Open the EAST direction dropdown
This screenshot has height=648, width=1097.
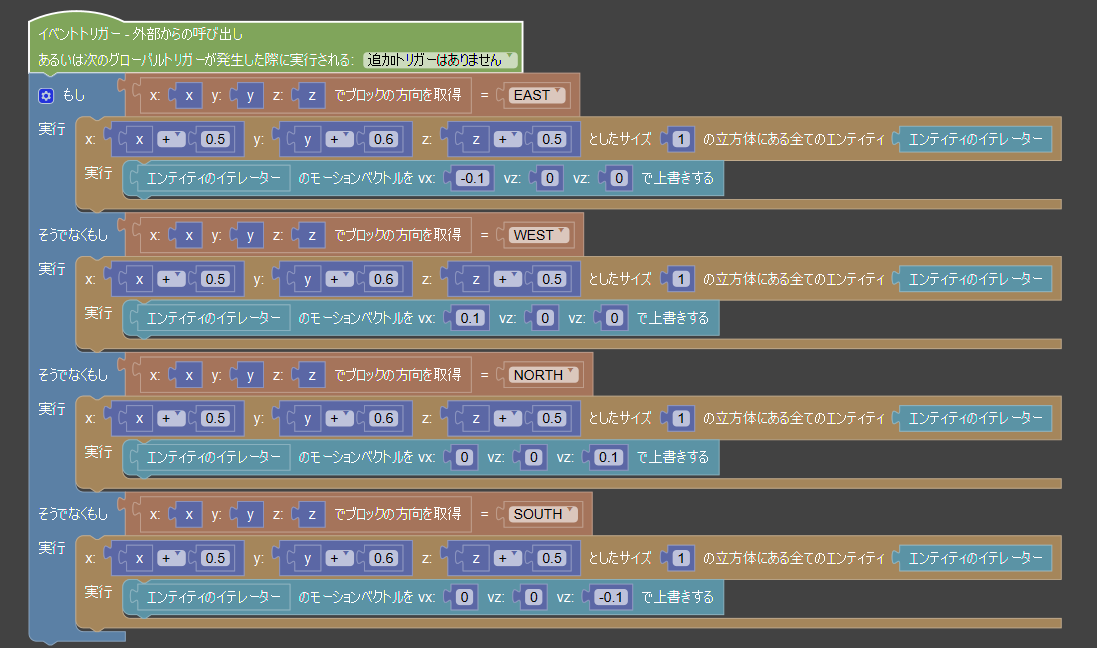539,94
